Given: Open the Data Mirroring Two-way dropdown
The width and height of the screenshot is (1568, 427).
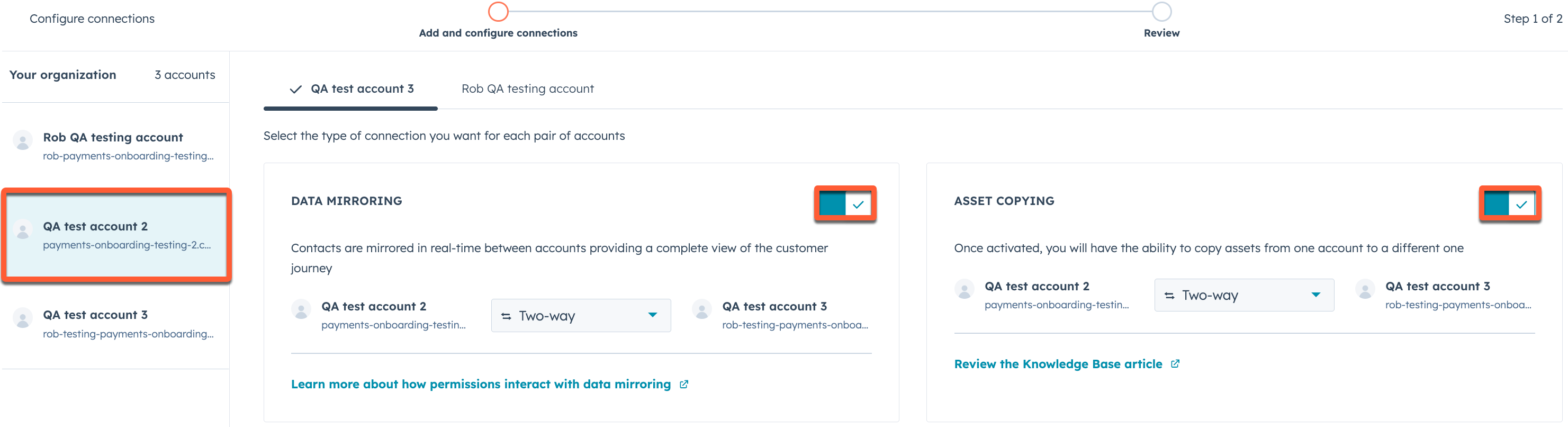Looking at the screenshot, I should [x=581, y=316].
